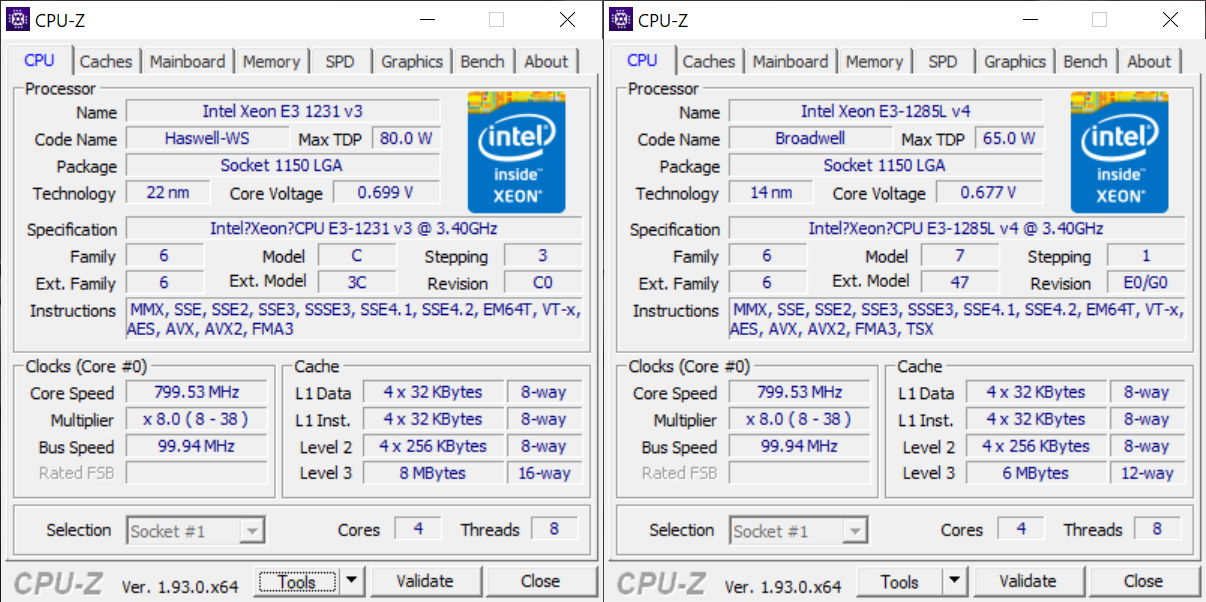Click Tools button in left window
The height and width of the screenshot is (602, 1206).
pyautogui.click(x=297, y=581)
